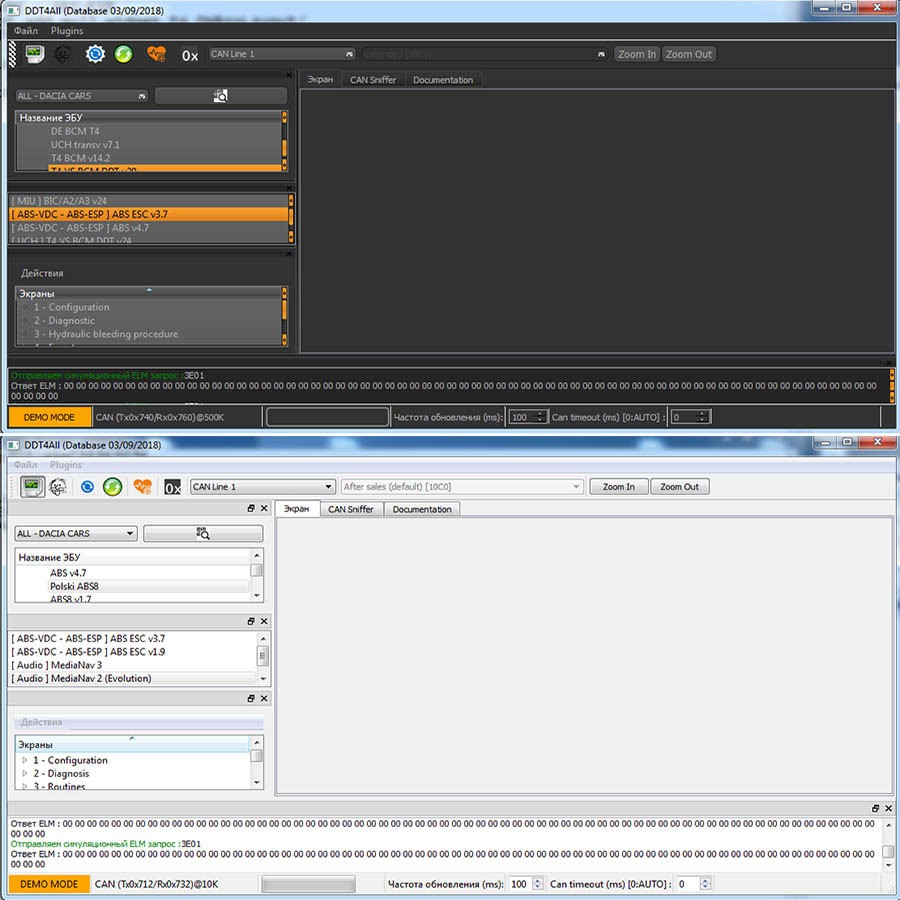Image resolution: width=900 pixels, height=900 pixels.
Task: Open the CAN Line 1 dropdown in the light window
Action: click(262, 487)
